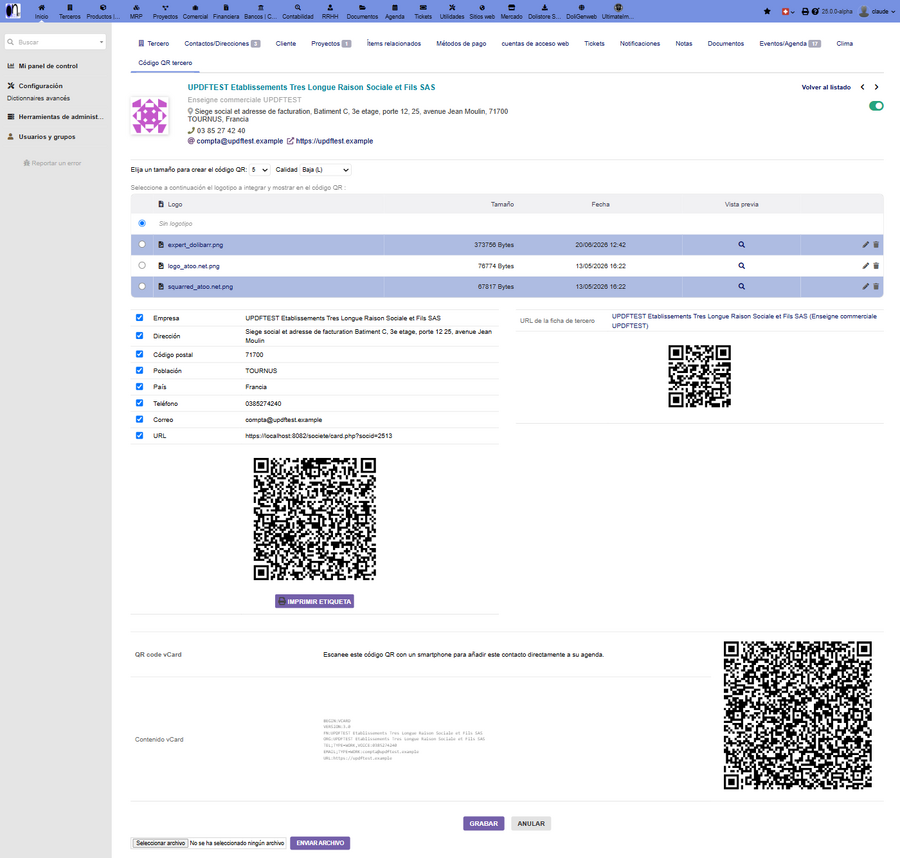
Task: Click the Buscar search field
Action: (55, 42)
